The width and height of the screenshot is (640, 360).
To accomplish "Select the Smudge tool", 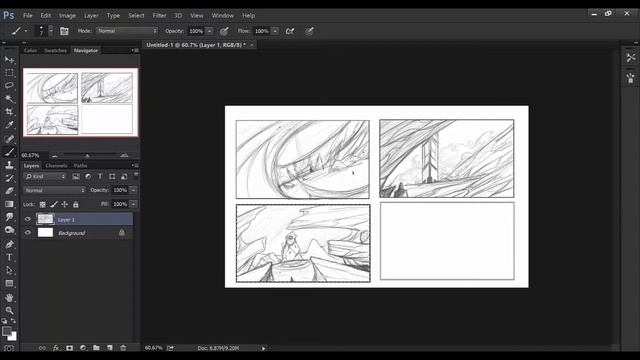I will click(9, 217).
